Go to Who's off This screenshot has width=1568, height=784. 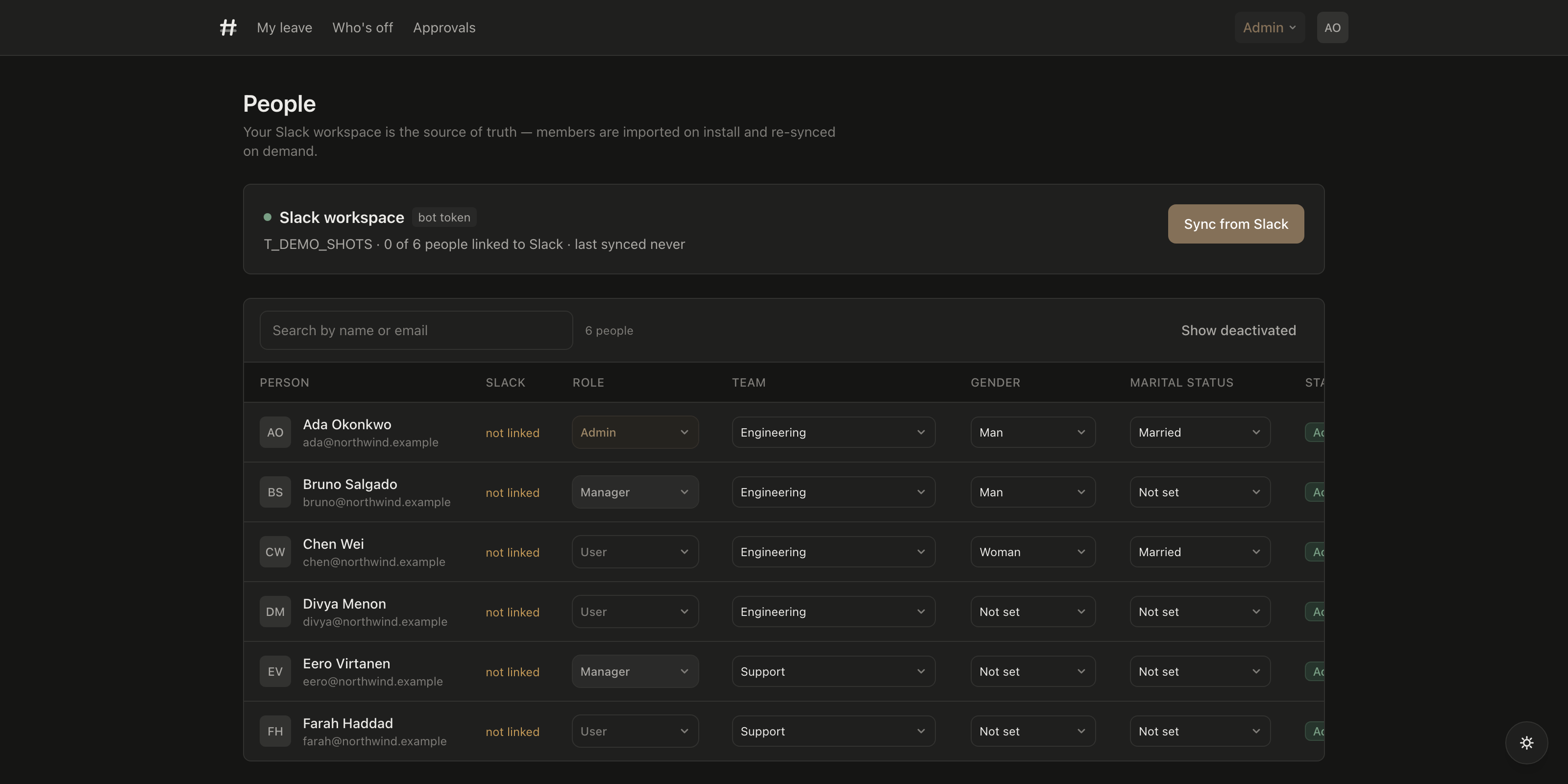point(363,27)
